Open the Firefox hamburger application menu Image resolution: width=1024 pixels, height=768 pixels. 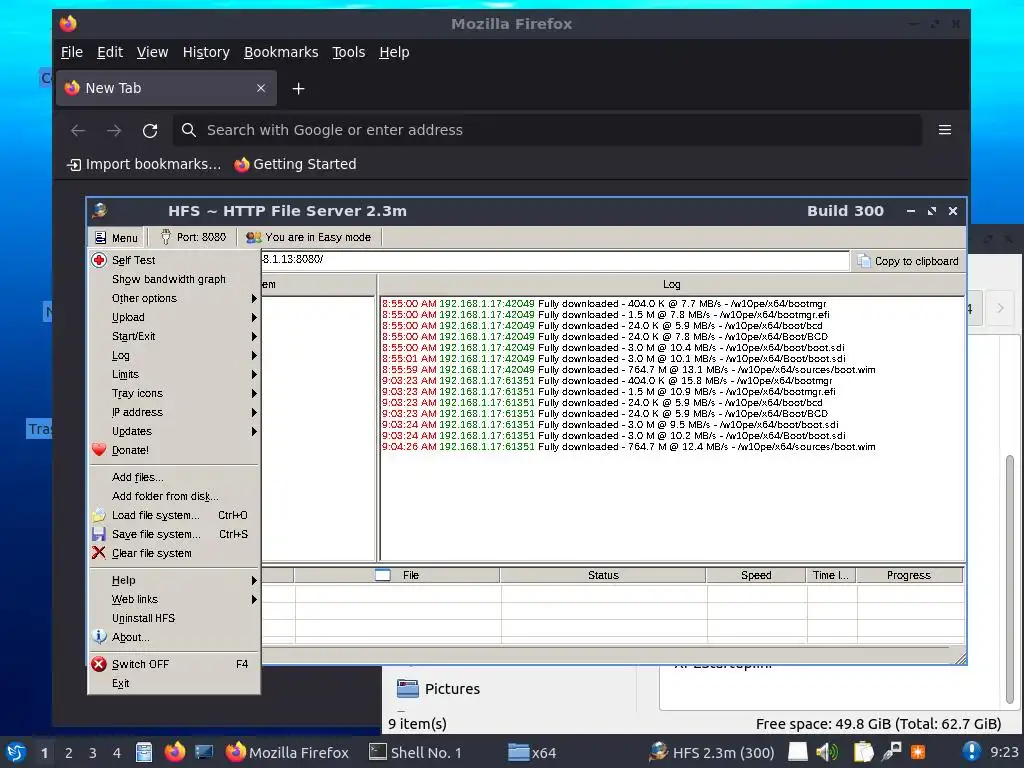point(944,130)
